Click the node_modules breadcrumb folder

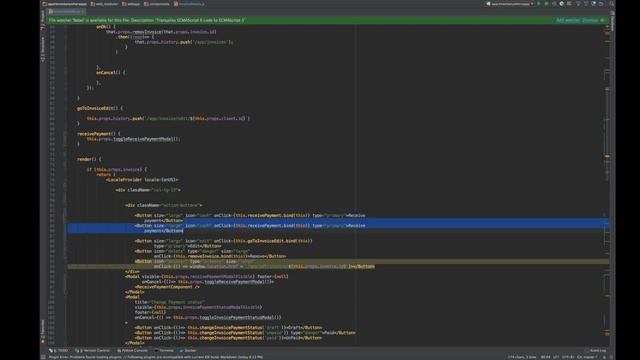coord(104,4)
